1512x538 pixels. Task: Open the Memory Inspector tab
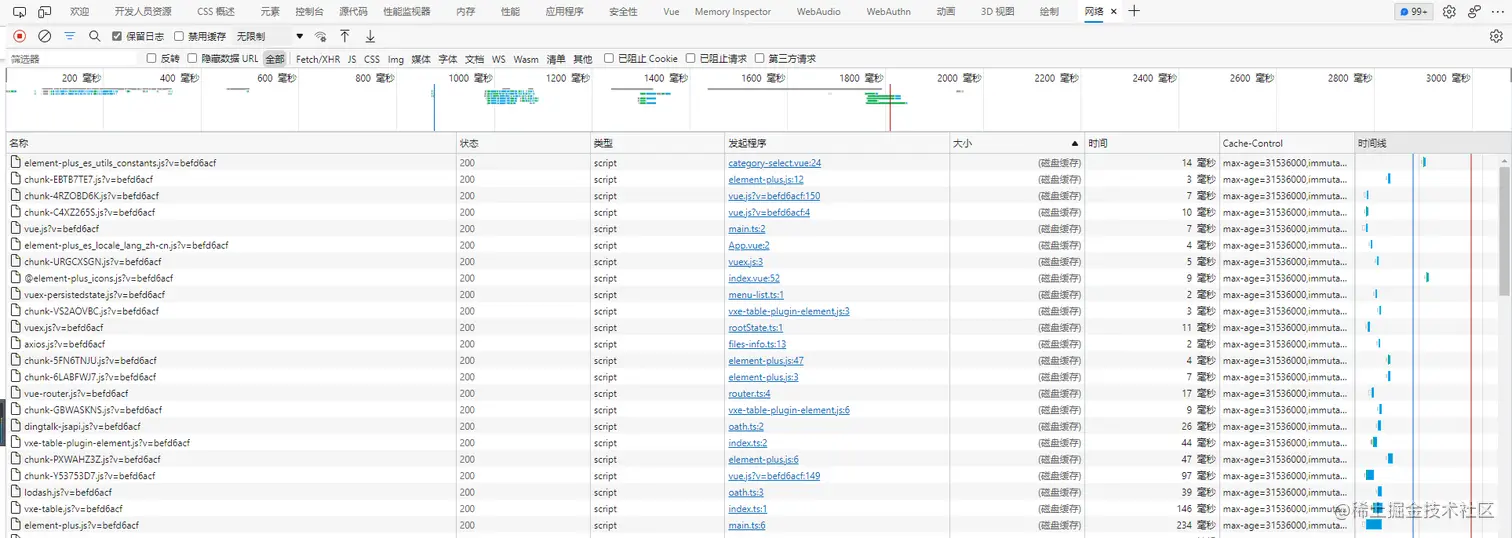[x=733, y=12]
